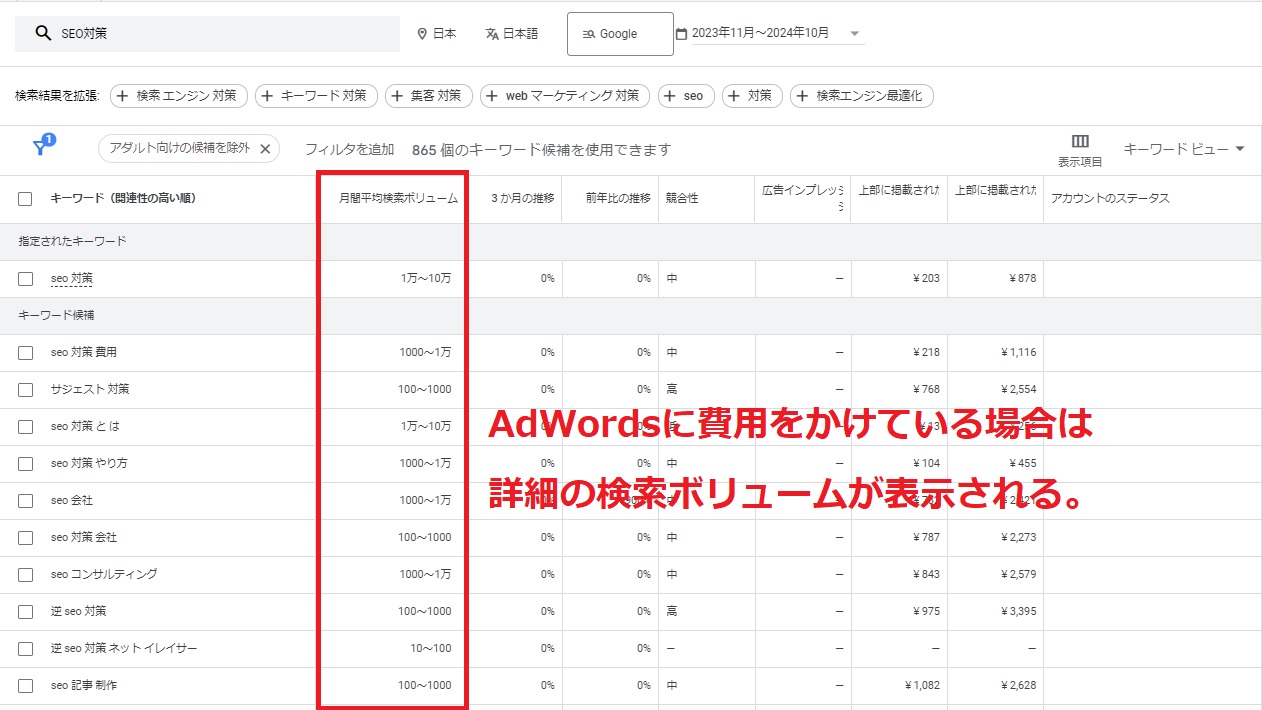Add the 対策 suggestion chip
The image size is (1262, 710).
[x=752, y=96]
